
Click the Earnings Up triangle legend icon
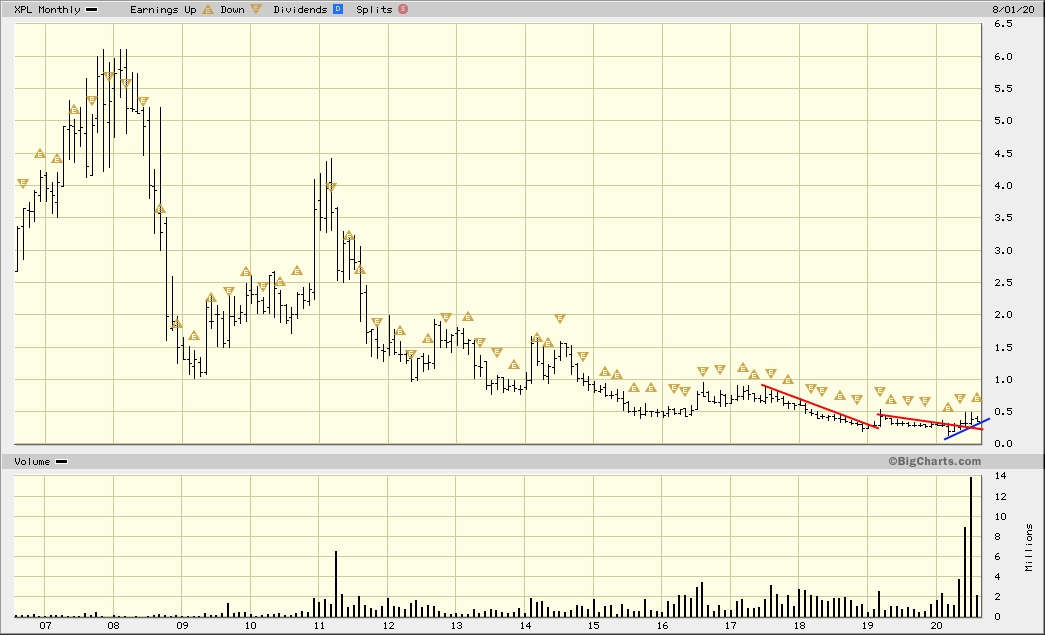207,9
